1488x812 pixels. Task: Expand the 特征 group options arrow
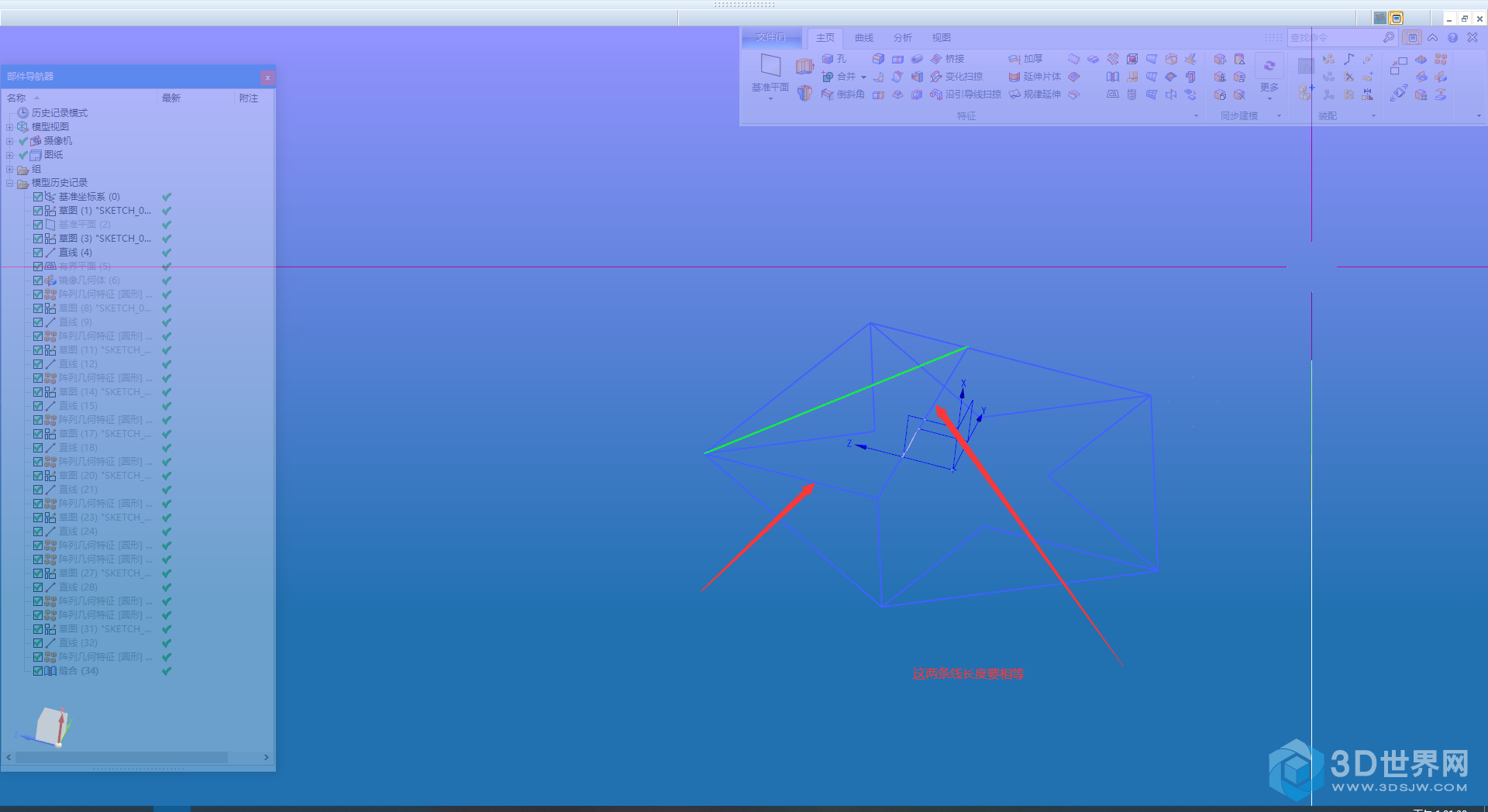pyautogui.click(x=1196, y=116)
